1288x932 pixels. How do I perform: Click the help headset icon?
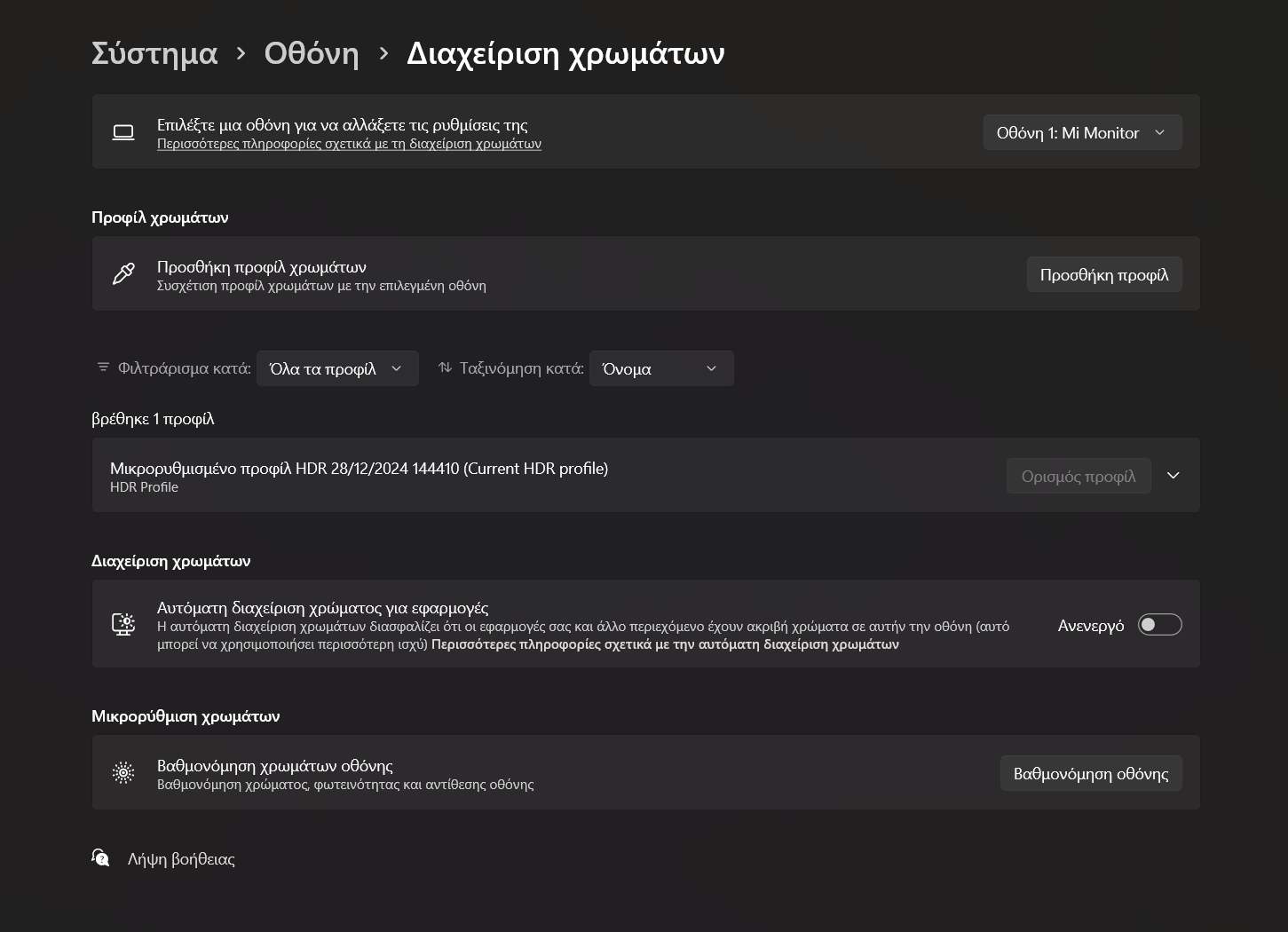click(101, 857)
